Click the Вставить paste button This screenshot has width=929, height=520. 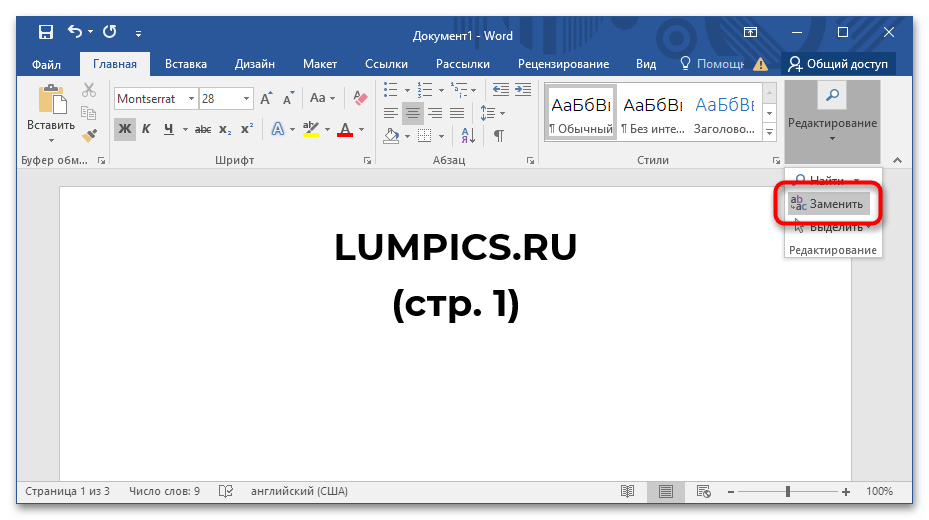[x=52, y=113]
